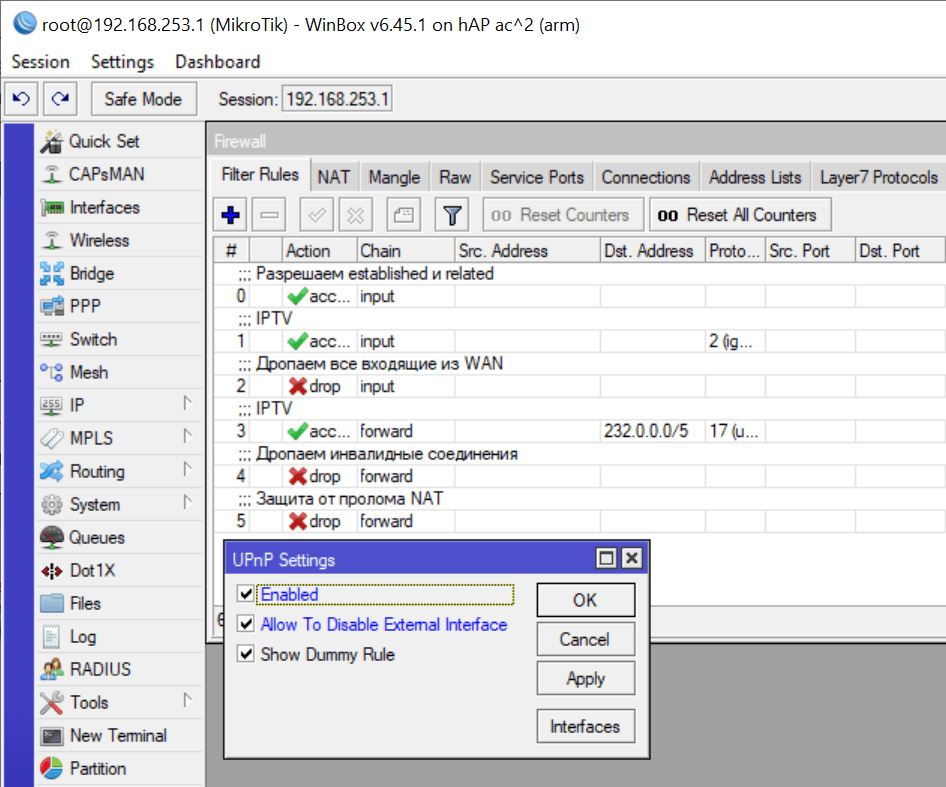
Task: Open the Session menu
Action: [x=40, y=62]
